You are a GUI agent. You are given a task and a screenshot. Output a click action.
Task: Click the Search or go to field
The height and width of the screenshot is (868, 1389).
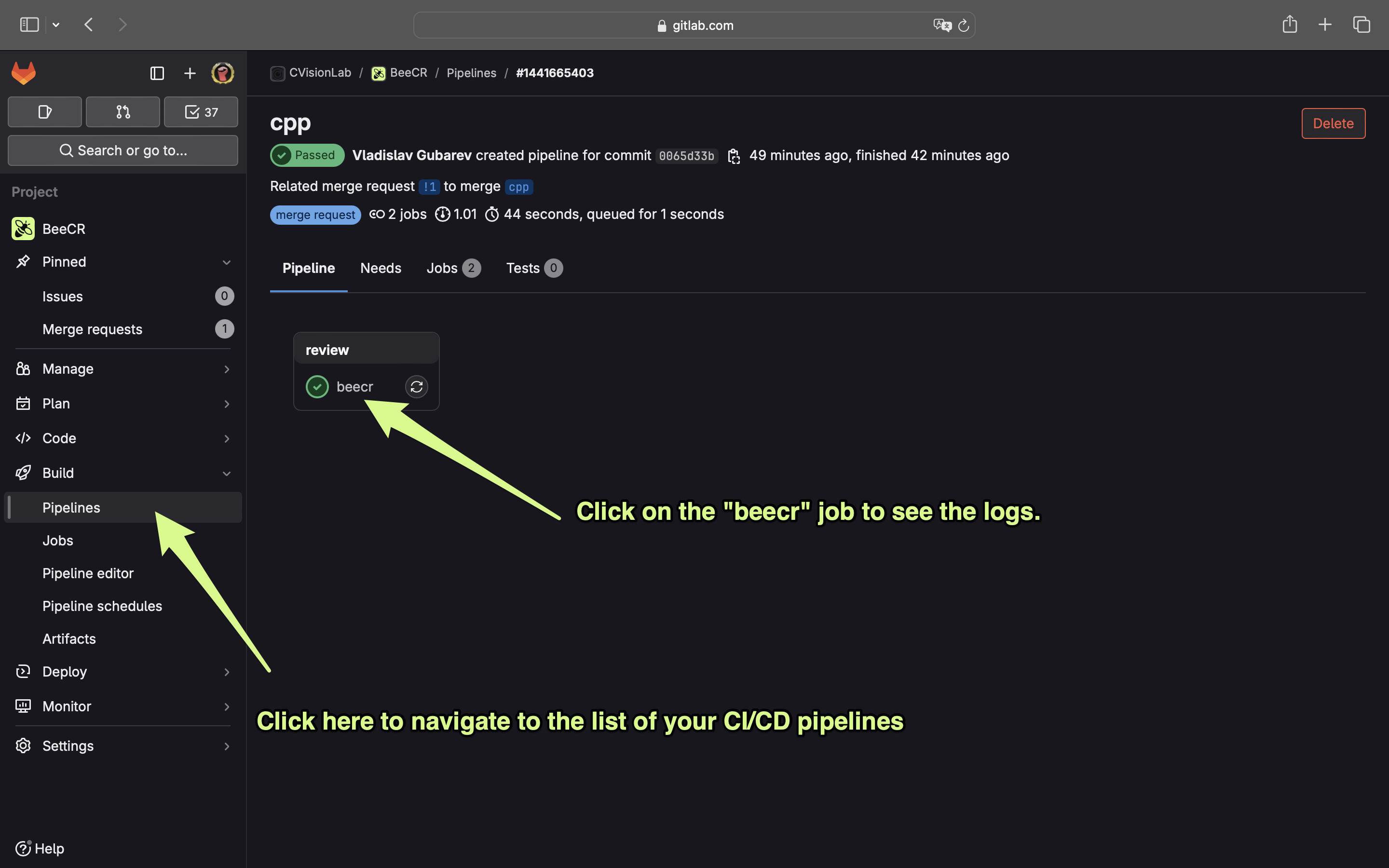[123, 150]
